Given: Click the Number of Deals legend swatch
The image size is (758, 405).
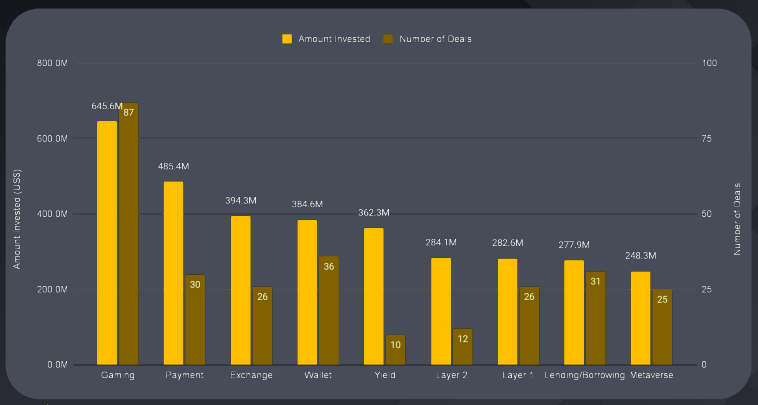Looking at the screenshot, I should tap(388, 39).
